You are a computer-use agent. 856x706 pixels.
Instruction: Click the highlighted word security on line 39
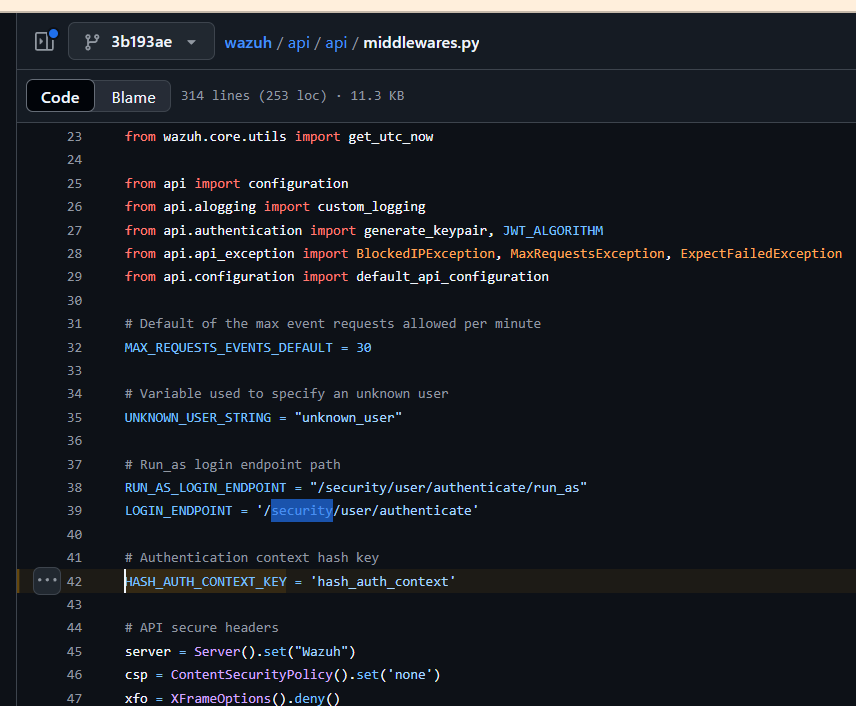302,510
